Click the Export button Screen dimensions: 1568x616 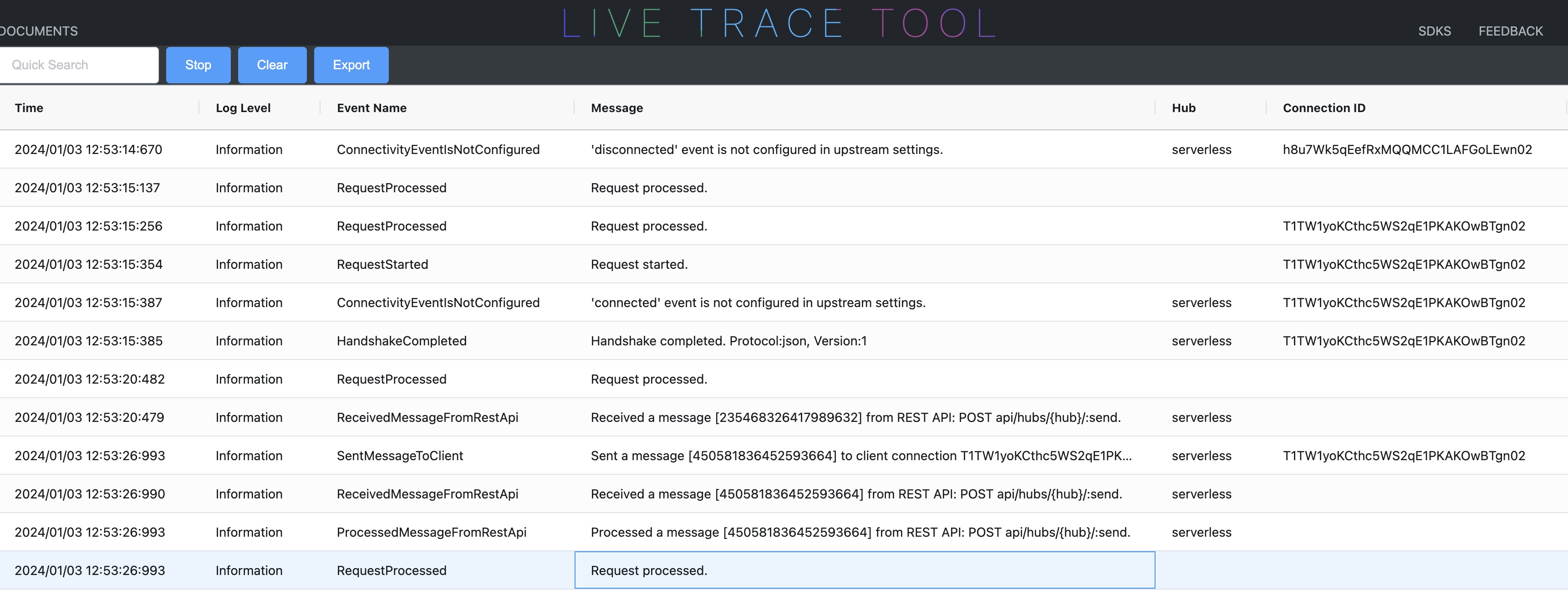click(351, 65)
